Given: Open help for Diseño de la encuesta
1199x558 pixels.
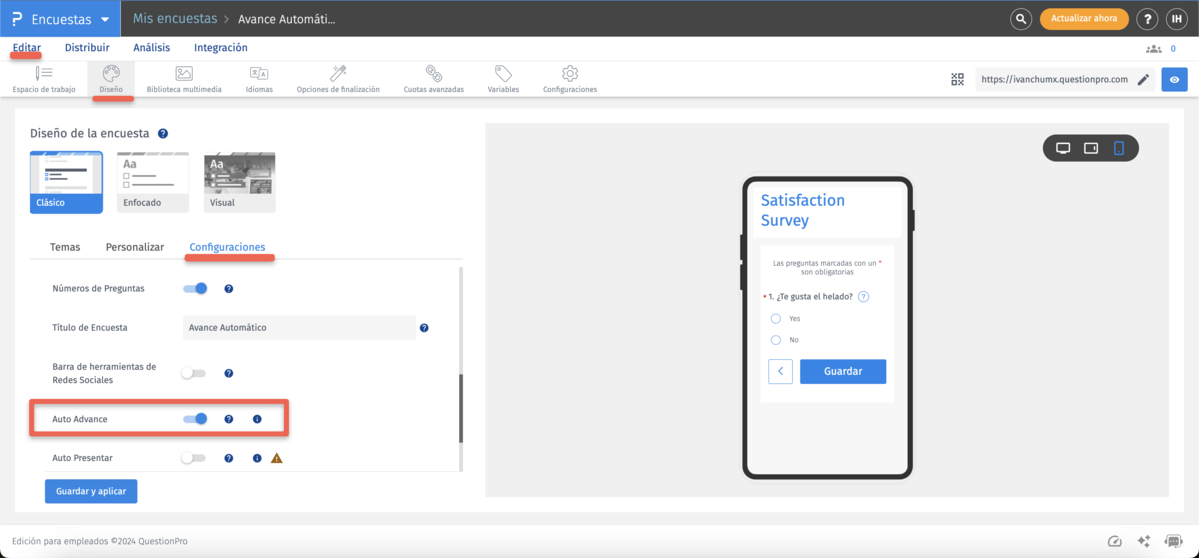Looking at the screenshot, I should point(163,133).
